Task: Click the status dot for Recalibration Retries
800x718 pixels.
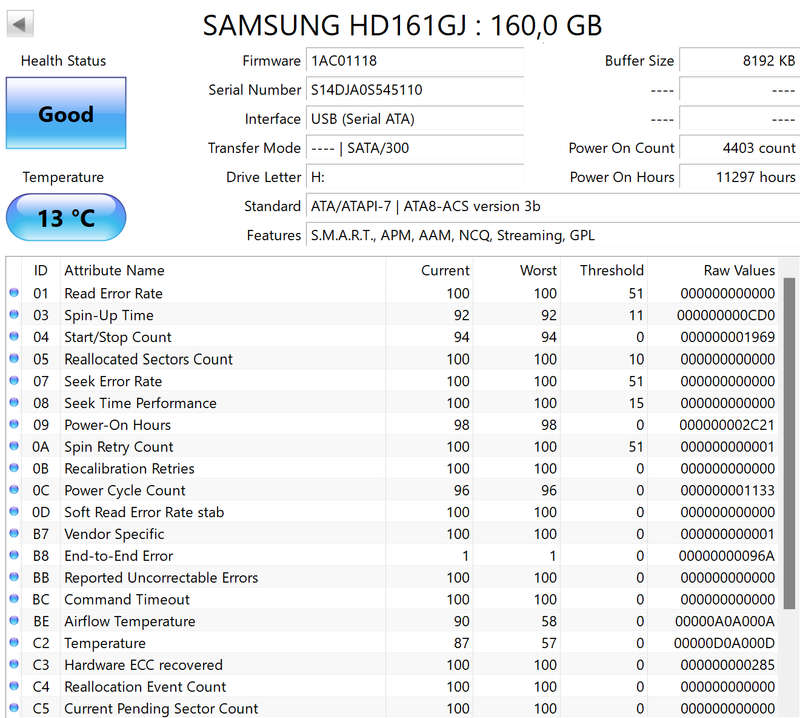Action: pyautogui.click(x=14, y=468)
